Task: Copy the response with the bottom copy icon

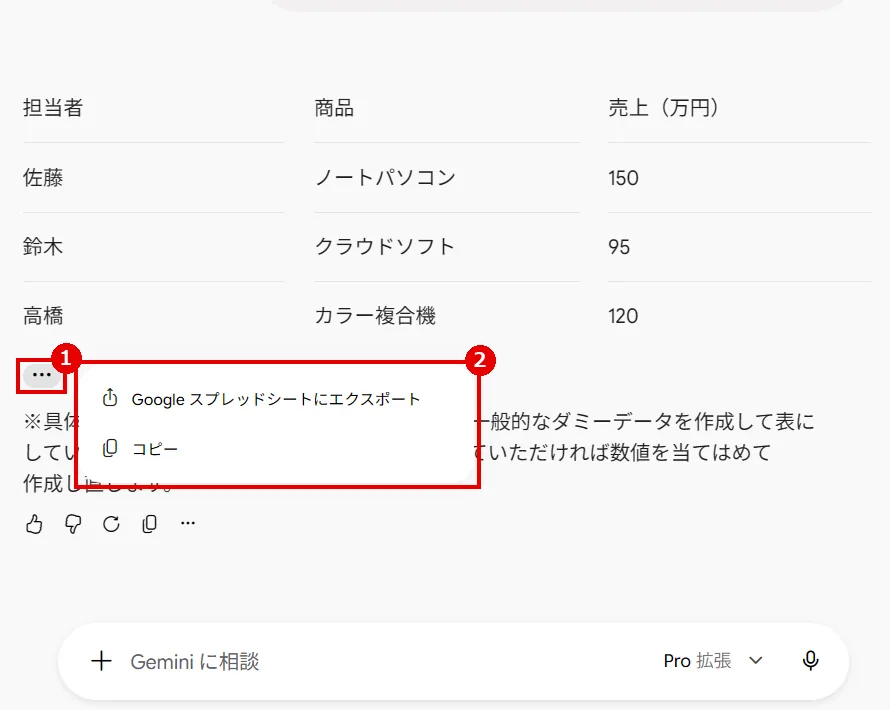Action: tap(150, 524)
